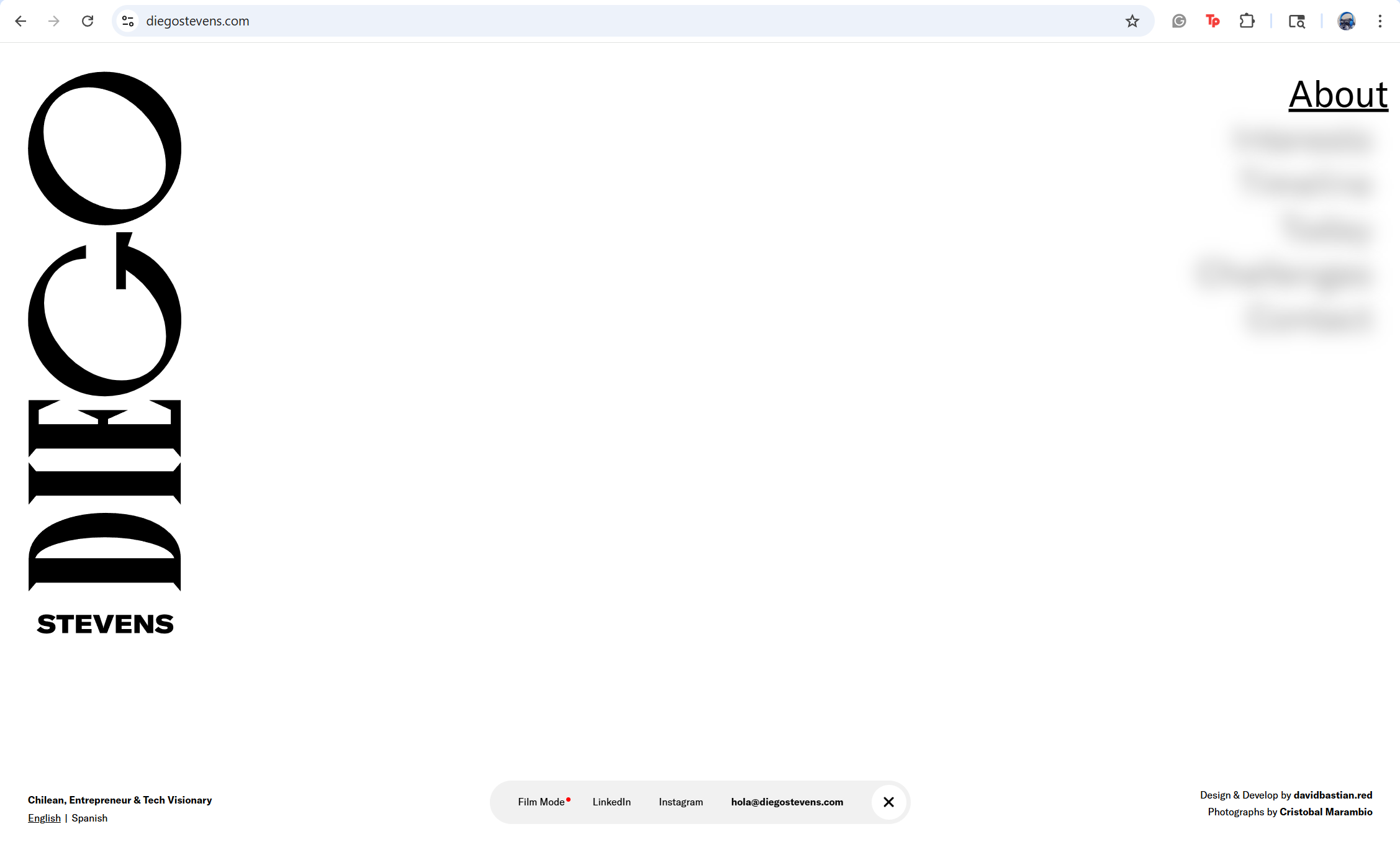Image resolution: width=1400 pixels, height=847 pixels.
Task: Open the Chrome profile avatar
Action: pyautogui.click(x=1346, y=21)
